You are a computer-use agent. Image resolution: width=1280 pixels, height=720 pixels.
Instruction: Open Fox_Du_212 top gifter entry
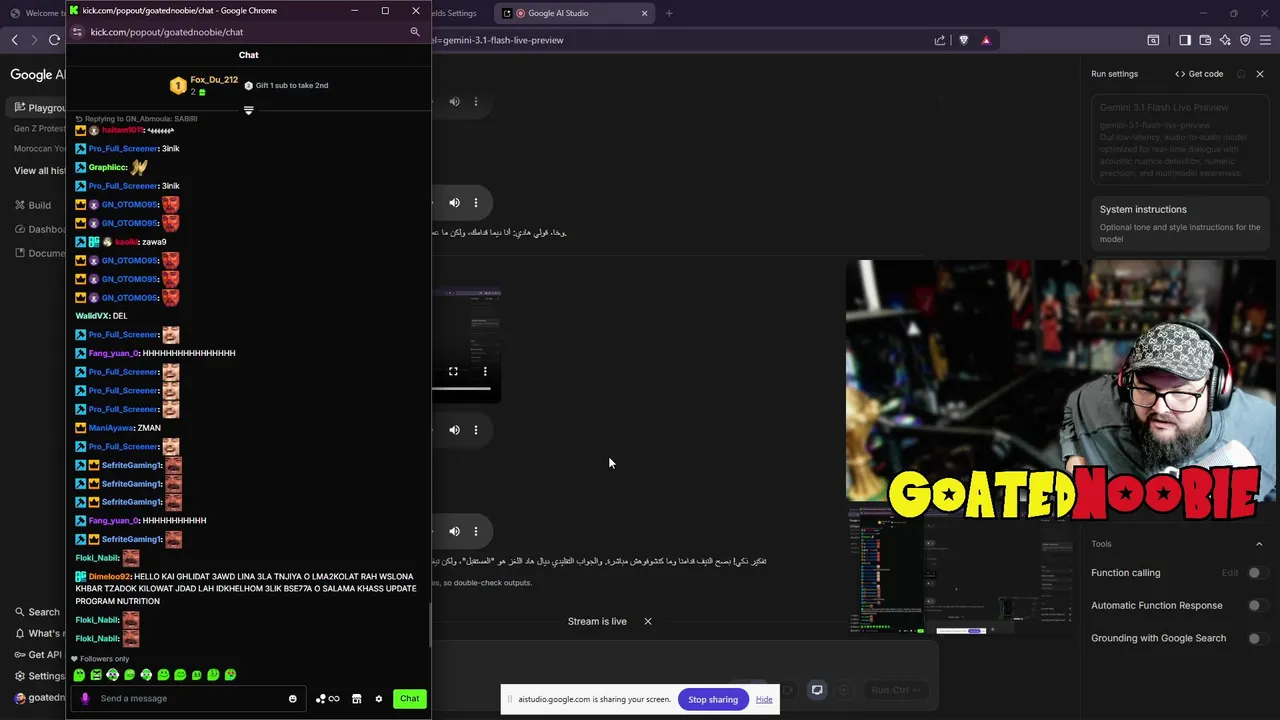click(205, 85)
